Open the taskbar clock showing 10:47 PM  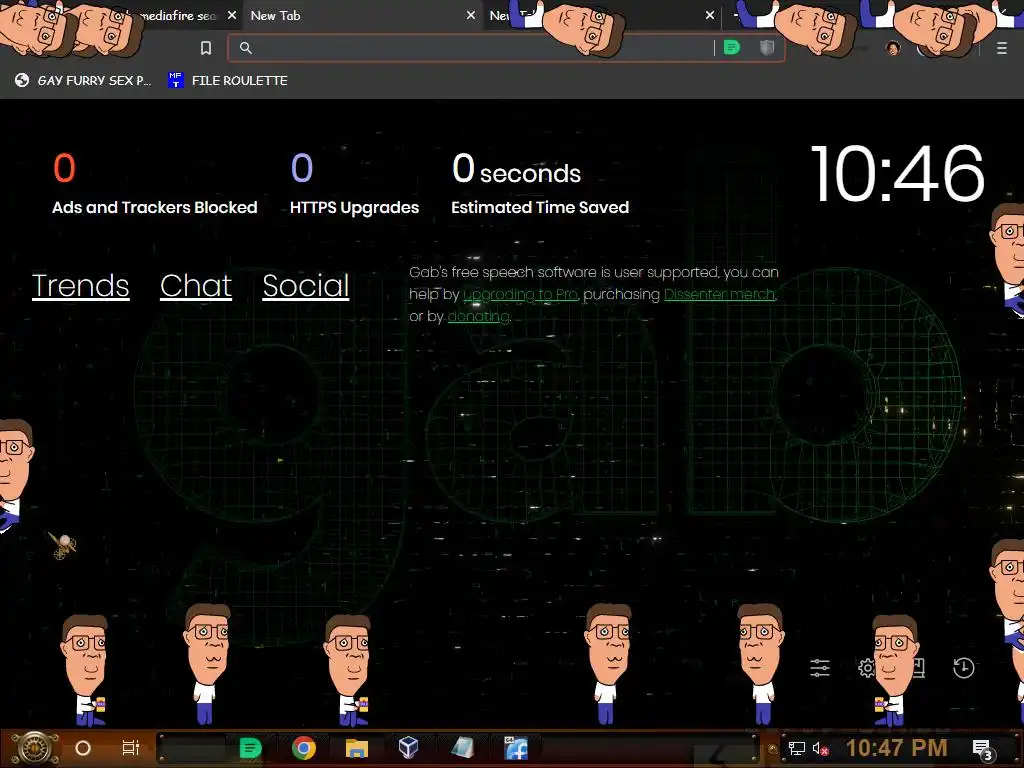point(897,748)
